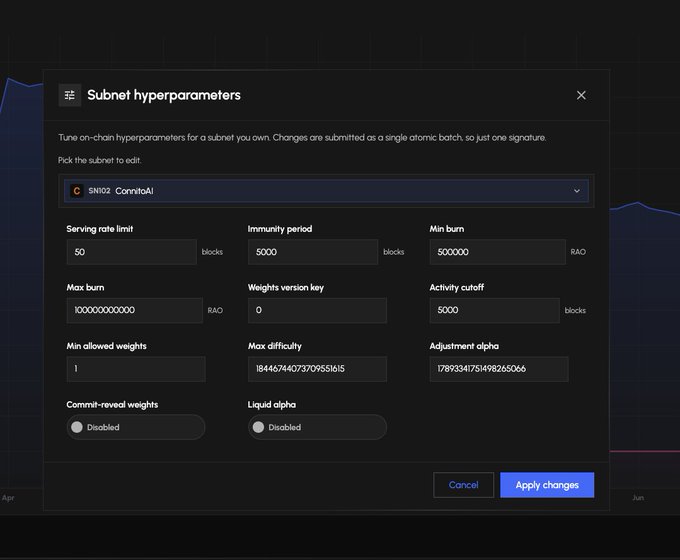680x560 pixels.
Task: Edit the Min allowed weights field
Action: (136, 369)
